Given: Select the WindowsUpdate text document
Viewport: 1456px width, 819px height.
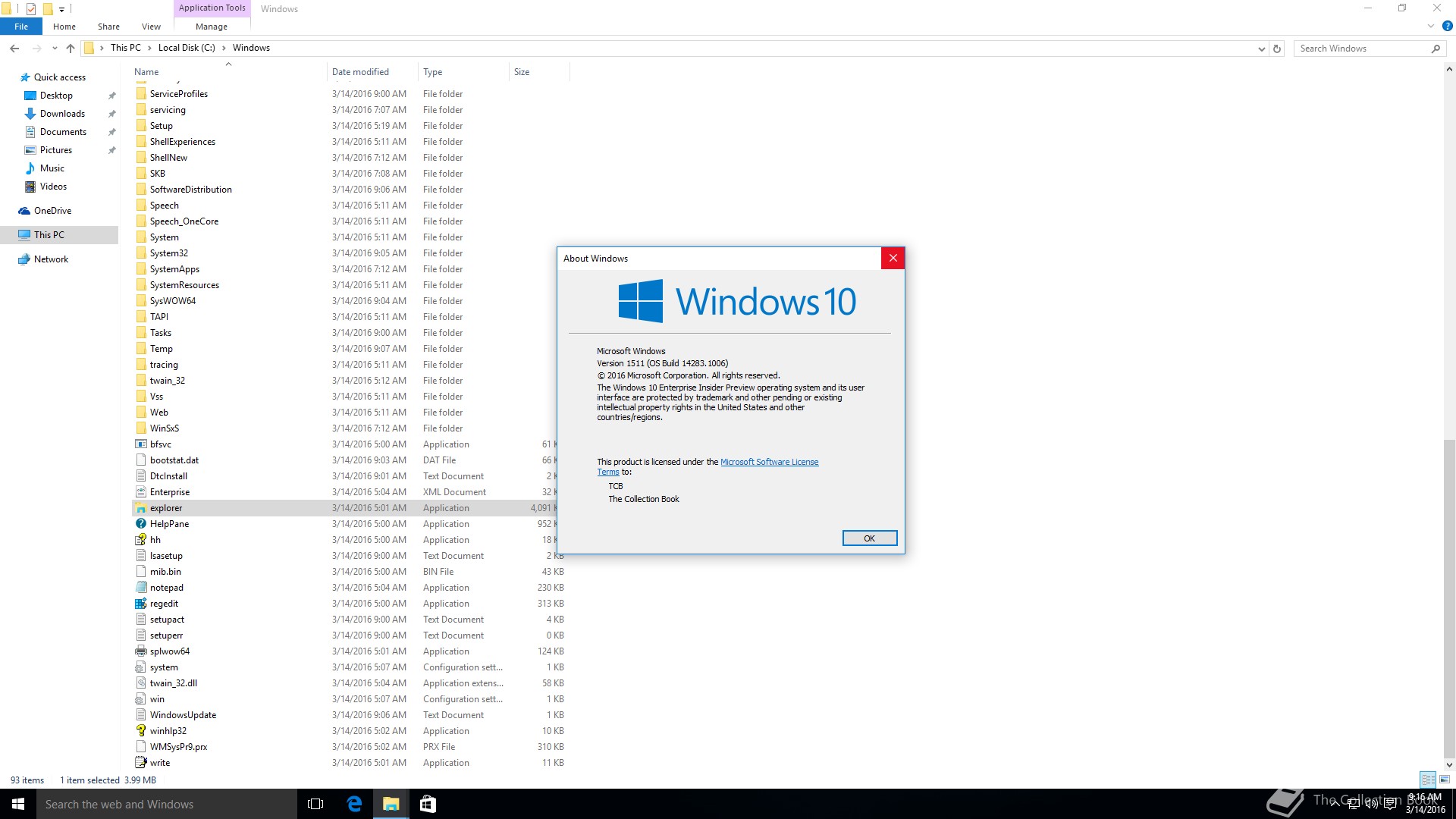Looking at the screenshot, I should (183, 715).
